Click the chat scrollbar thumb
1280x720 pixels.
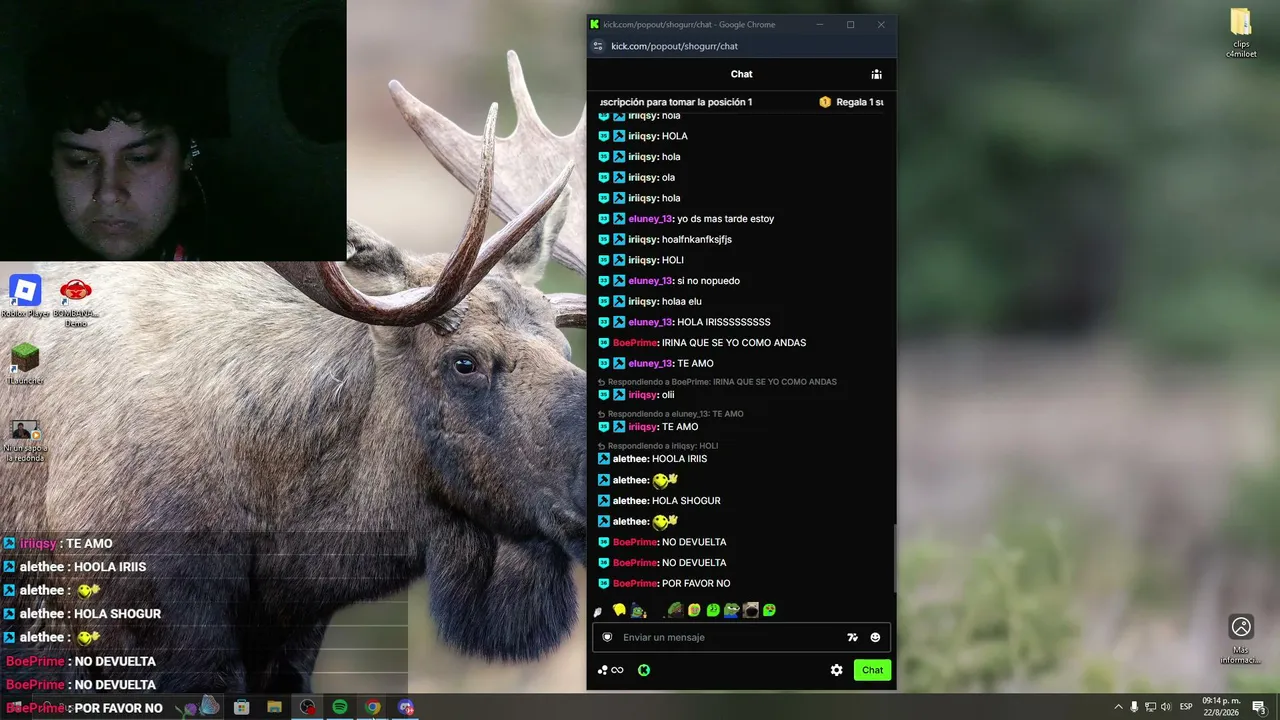click(x=894, y=556)
